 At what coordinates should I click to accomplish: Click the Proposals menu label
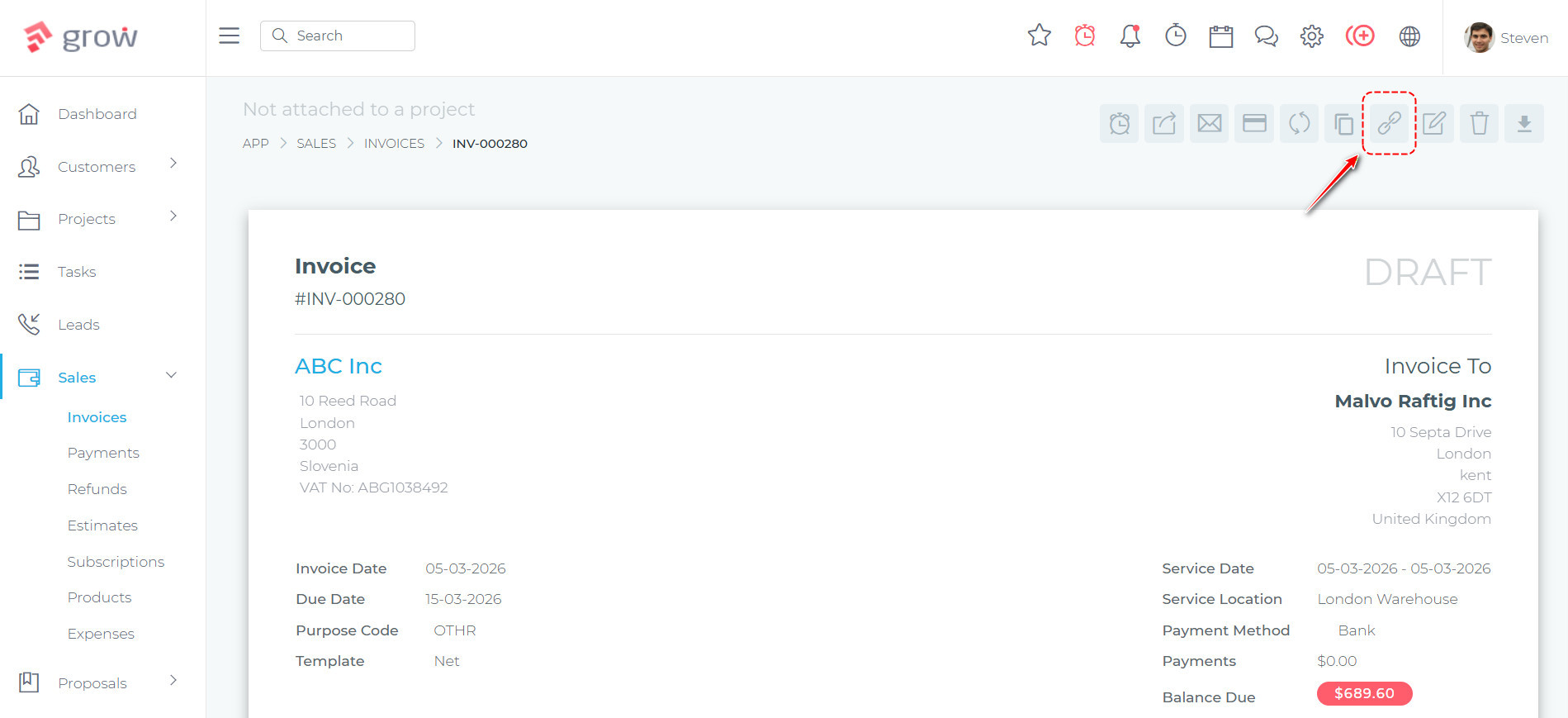92,683
